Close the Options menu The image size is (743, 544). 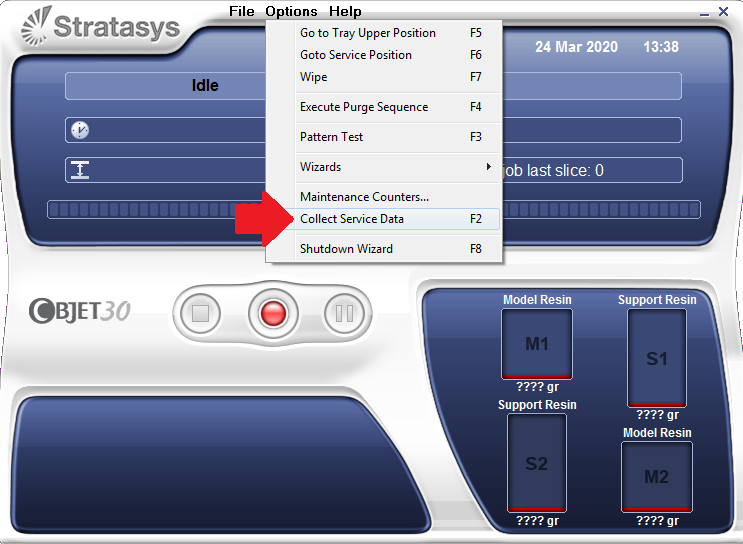pos(291,11)
